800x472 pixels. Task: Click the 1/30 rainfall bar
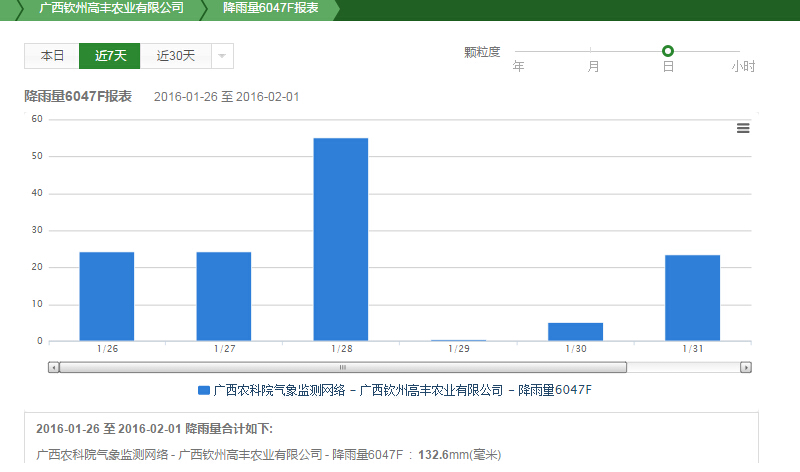click(575, 332)
